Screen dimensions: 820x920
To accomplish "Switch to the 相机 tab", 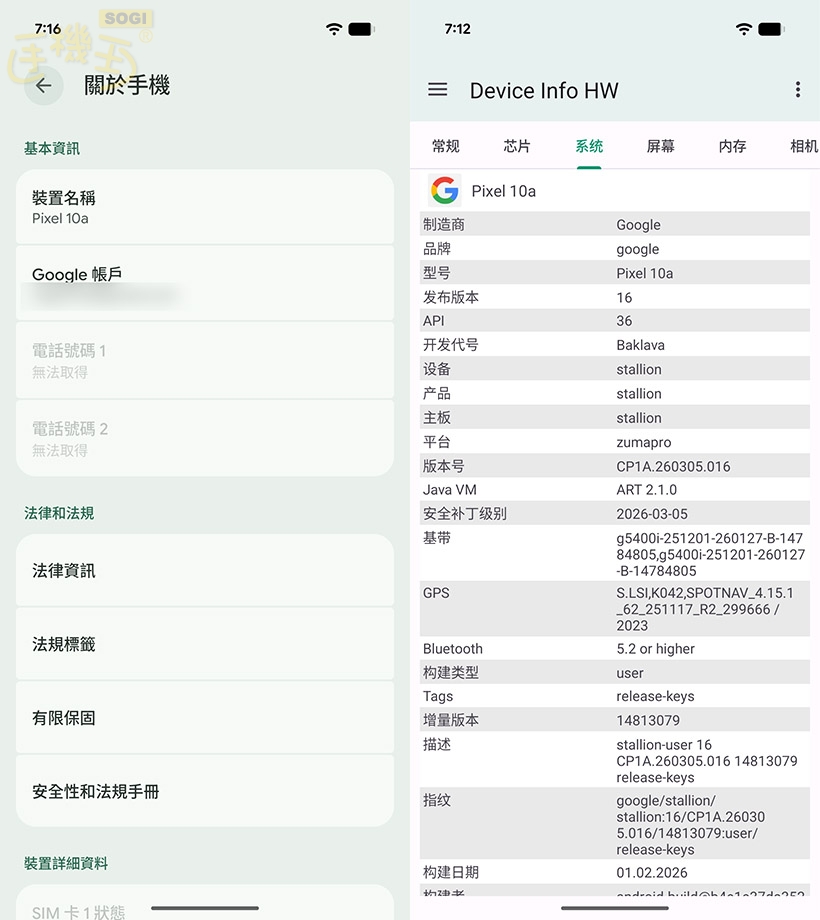I will 804,146.
